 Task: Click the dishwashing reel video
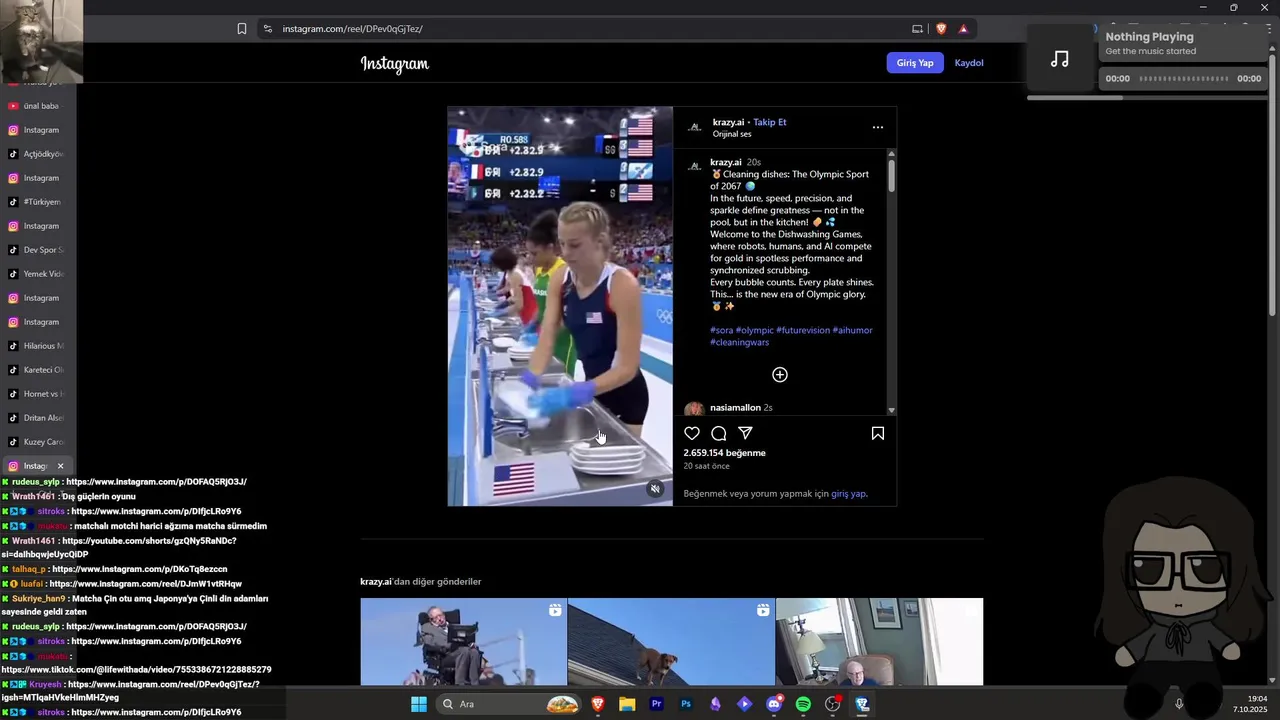click(x=560, y=306)
